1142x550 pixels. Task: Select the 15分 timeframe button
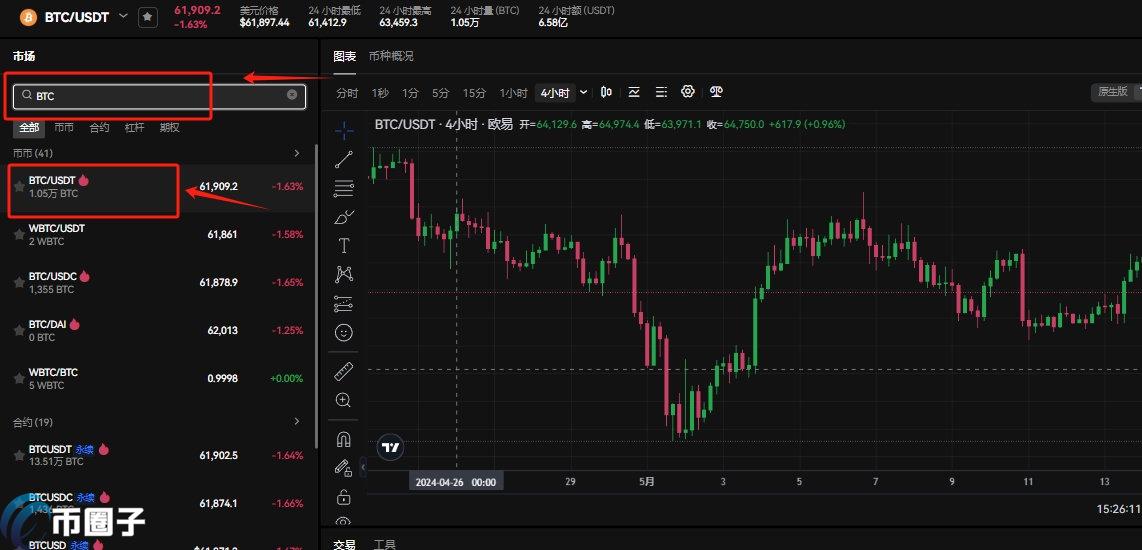(474, 93)
